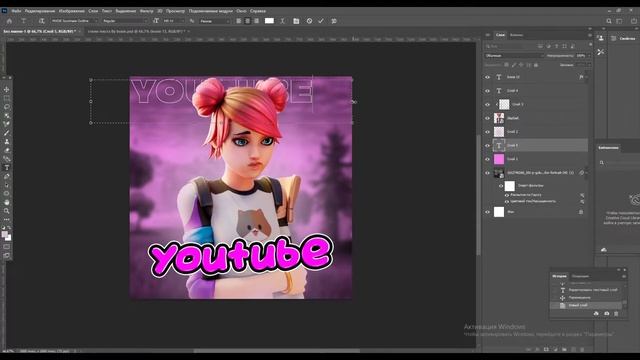
Task: Open the Edit Toolbar three-dots button
Action: click(x=7, y=220)
